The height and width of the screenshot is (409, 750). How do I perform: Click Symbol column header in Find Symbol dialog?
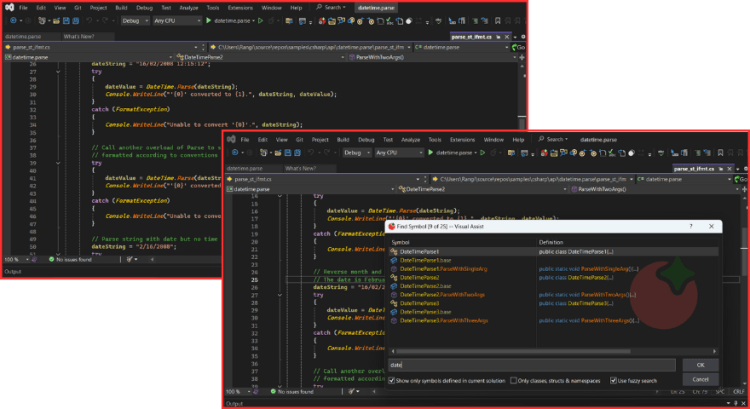[400, 243]
